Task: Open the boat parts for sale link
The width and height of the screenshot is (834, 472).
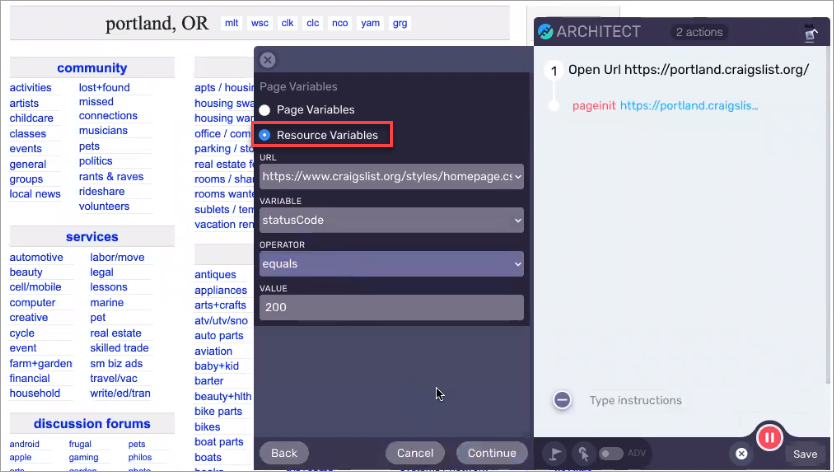Action: click(219, 442)
